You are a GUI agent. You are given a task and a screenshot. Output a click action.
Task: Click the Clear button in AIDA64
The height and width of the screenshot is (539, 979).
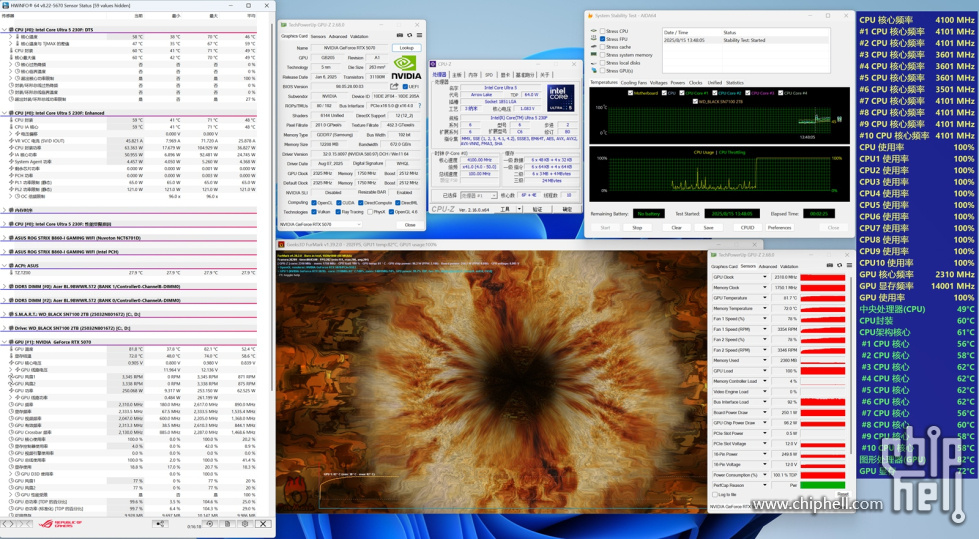click(x=676, y=227)
